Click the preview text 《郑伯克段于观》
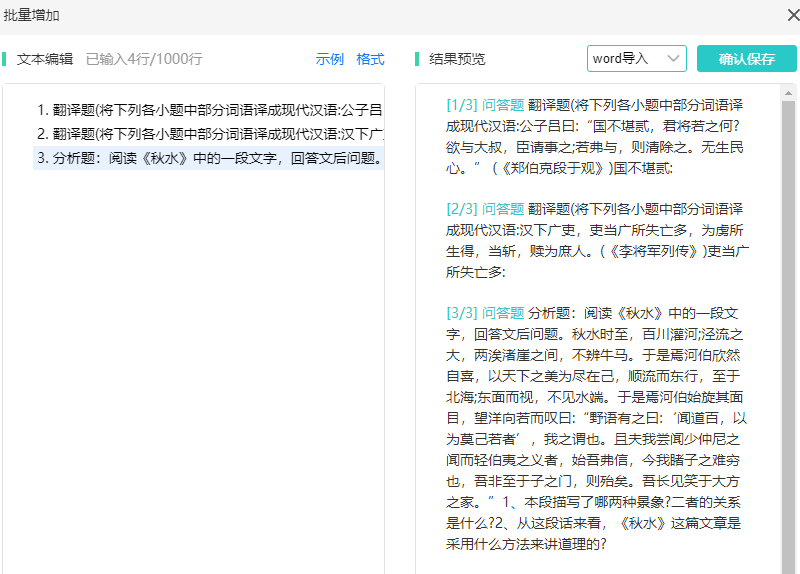This screenshot has width=800, height=574. [x=553, y=168]
